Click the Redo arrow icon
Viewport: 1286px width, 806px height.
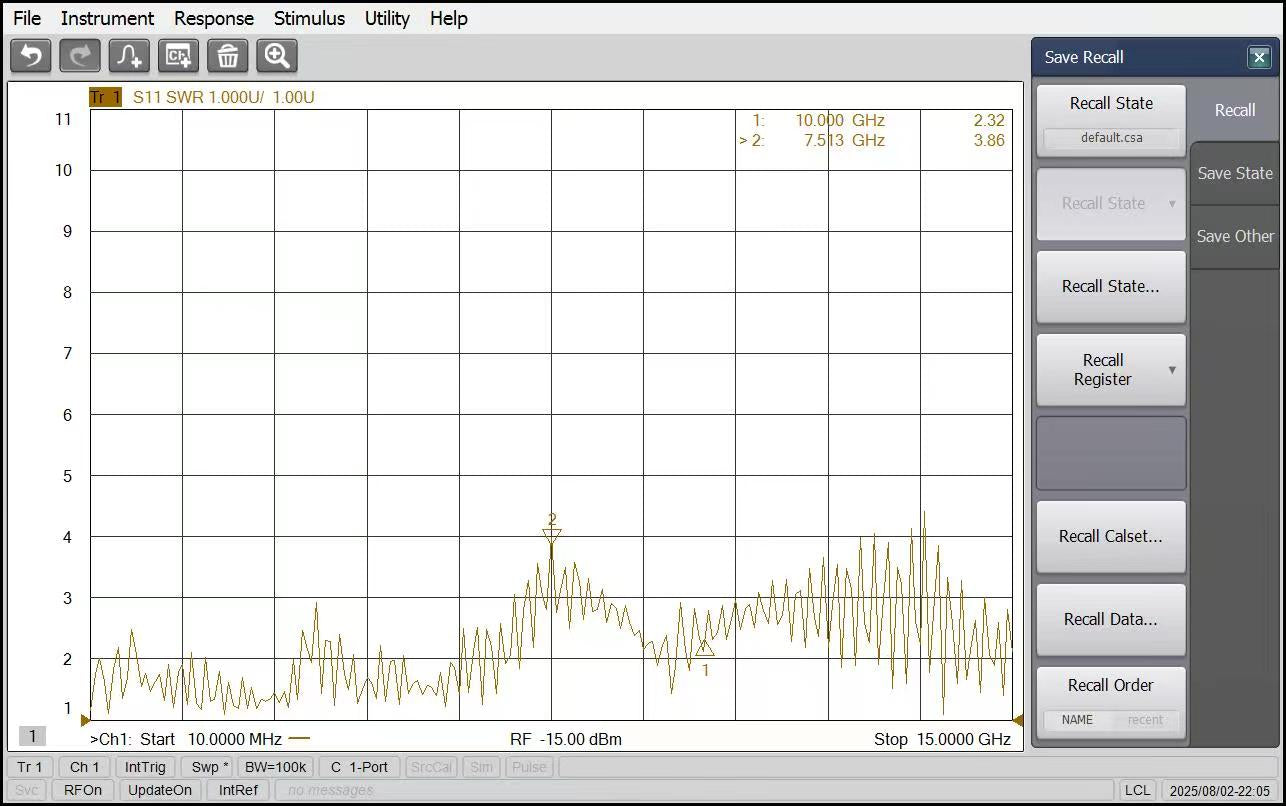coord(80,56)
